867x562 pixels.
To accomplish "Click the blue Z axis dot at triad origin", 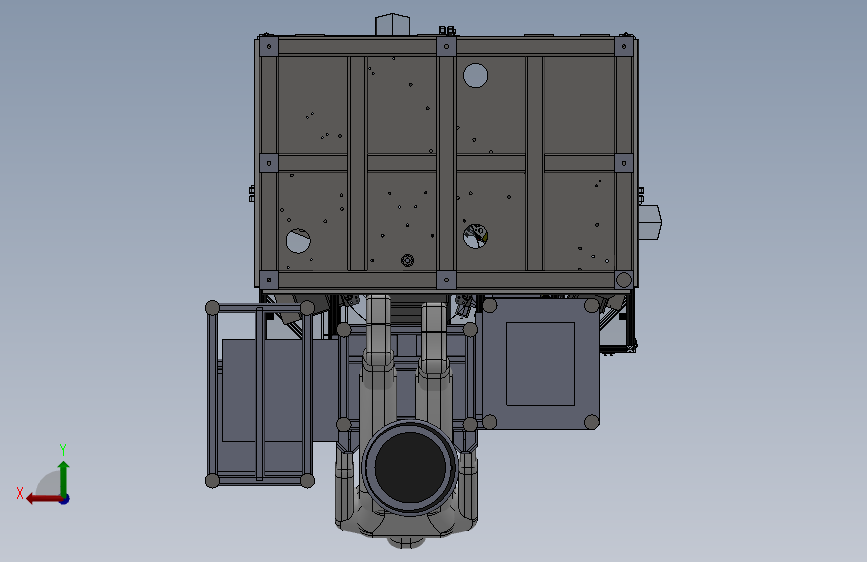I will (65, 499).
